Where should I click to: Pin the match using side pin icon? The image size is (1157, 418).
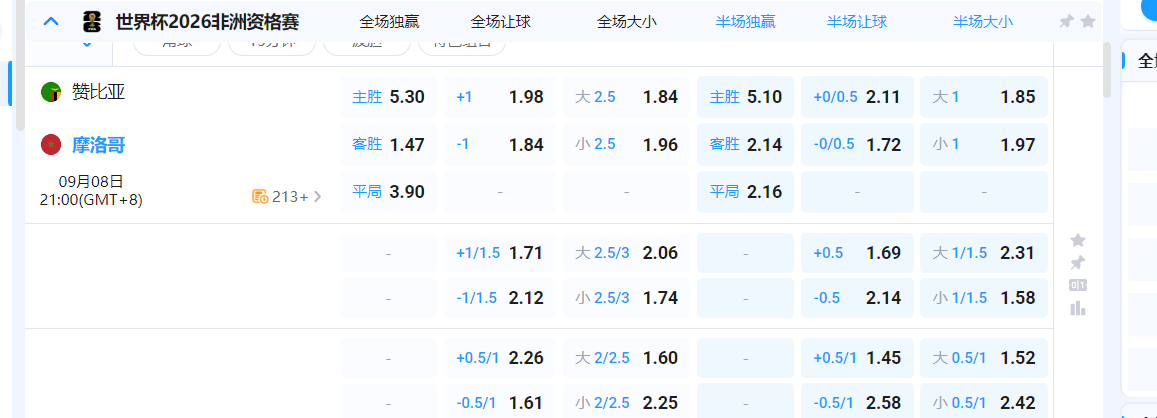[1077, 263]
